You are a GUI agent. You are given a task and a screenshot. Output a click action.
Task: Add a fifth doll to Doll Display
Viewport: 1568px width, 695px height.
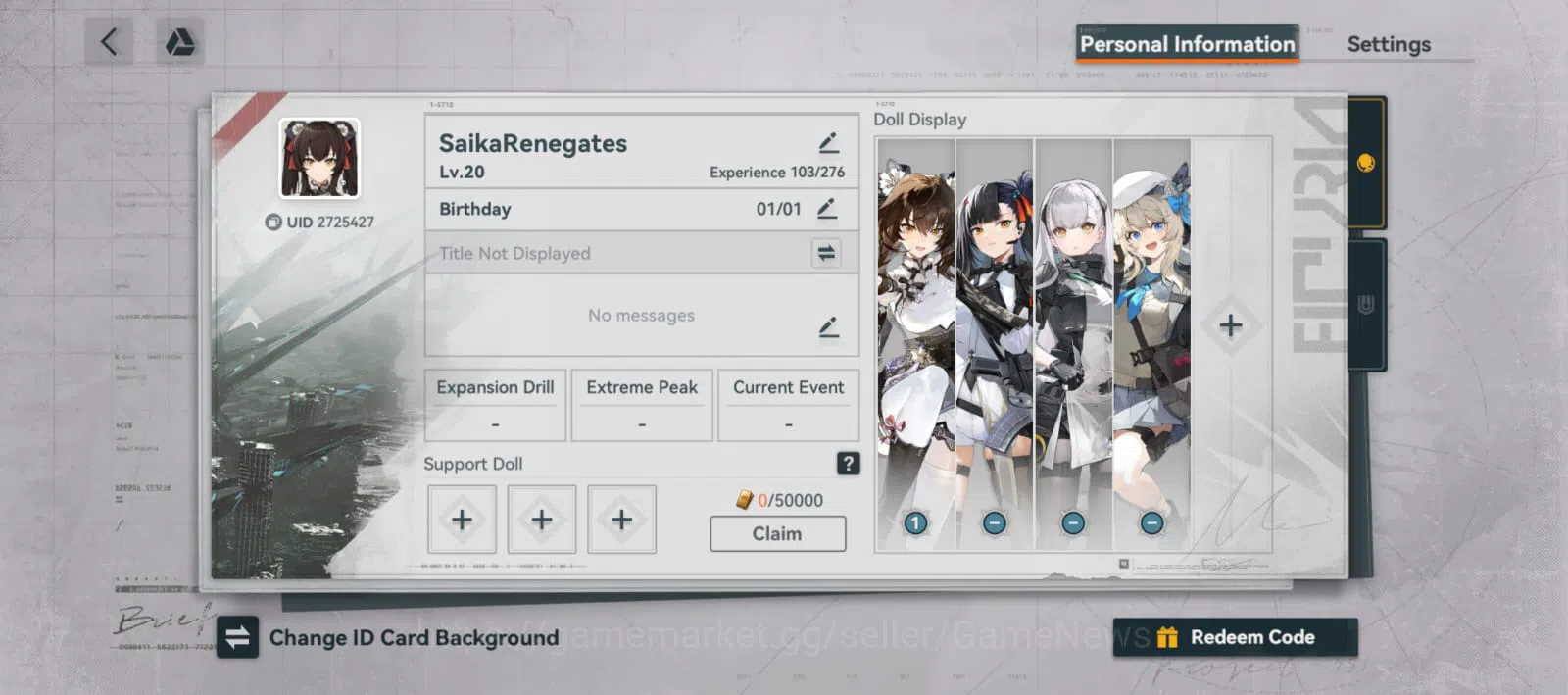coord(1231,325)
